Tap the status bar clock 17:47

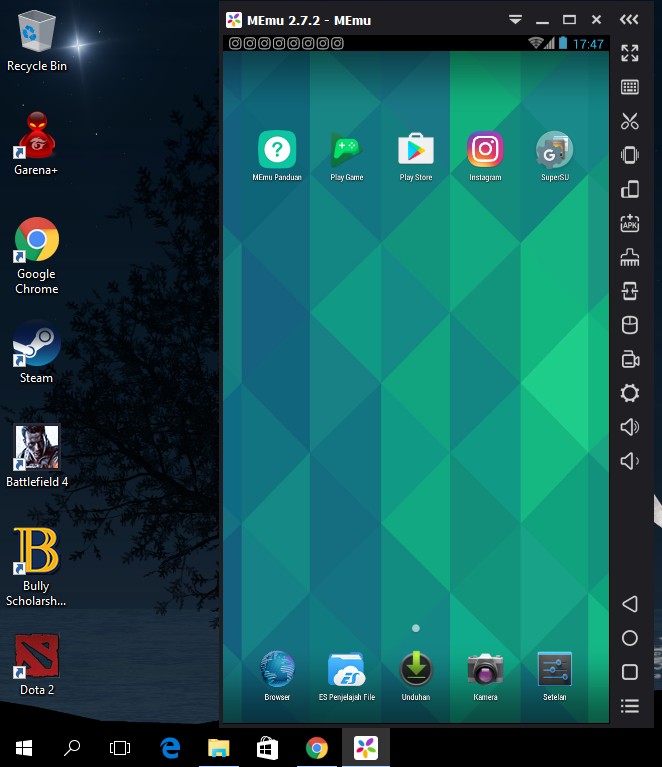pyautogui.click(x=588, y=44)
